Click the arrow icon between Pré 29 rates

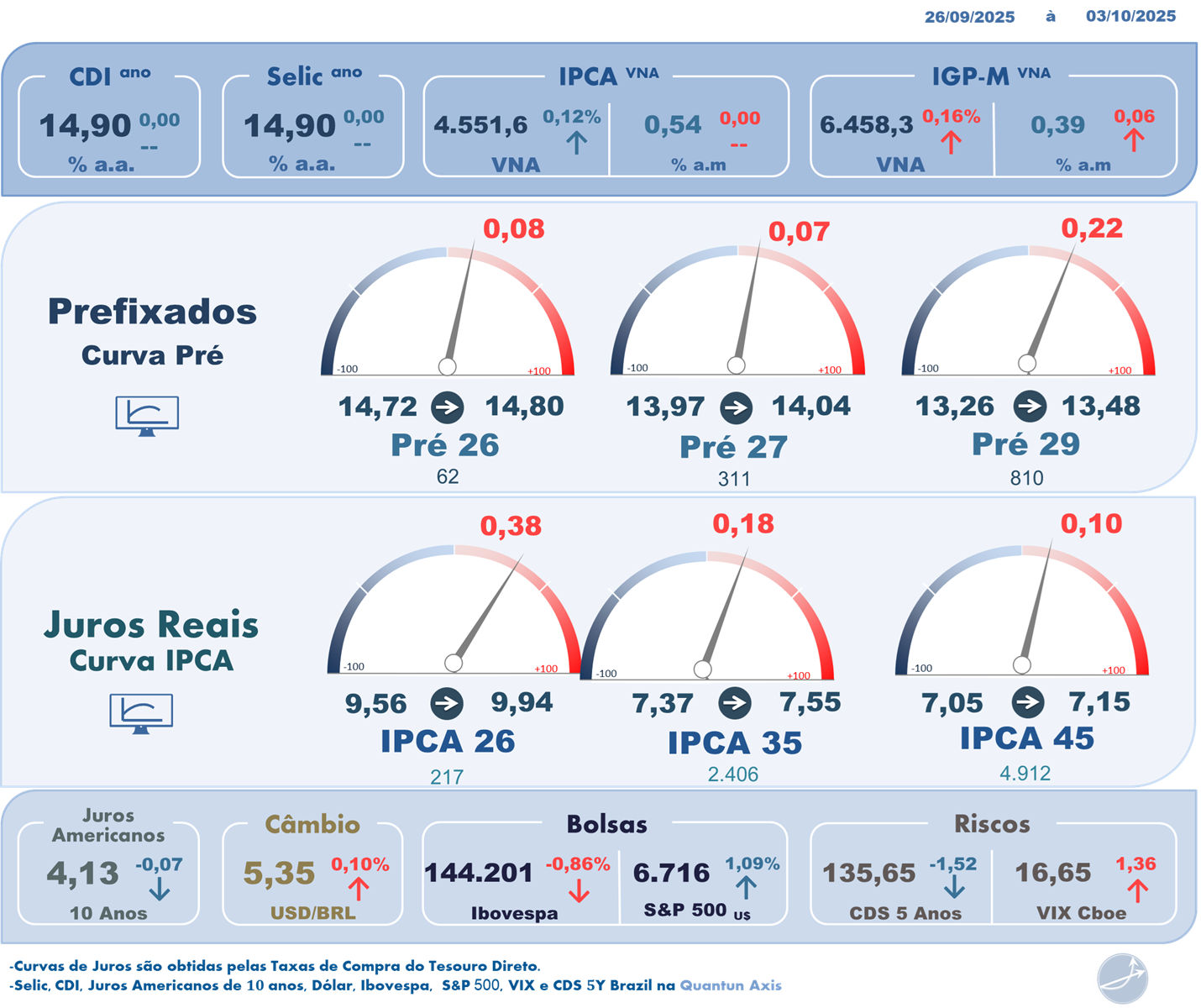click(x=1029, y=407)
